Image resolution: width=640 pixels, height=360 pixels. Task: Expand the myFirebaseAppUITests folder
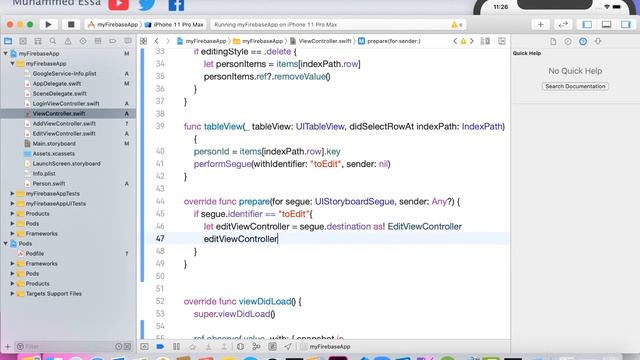tap(13, 204)
